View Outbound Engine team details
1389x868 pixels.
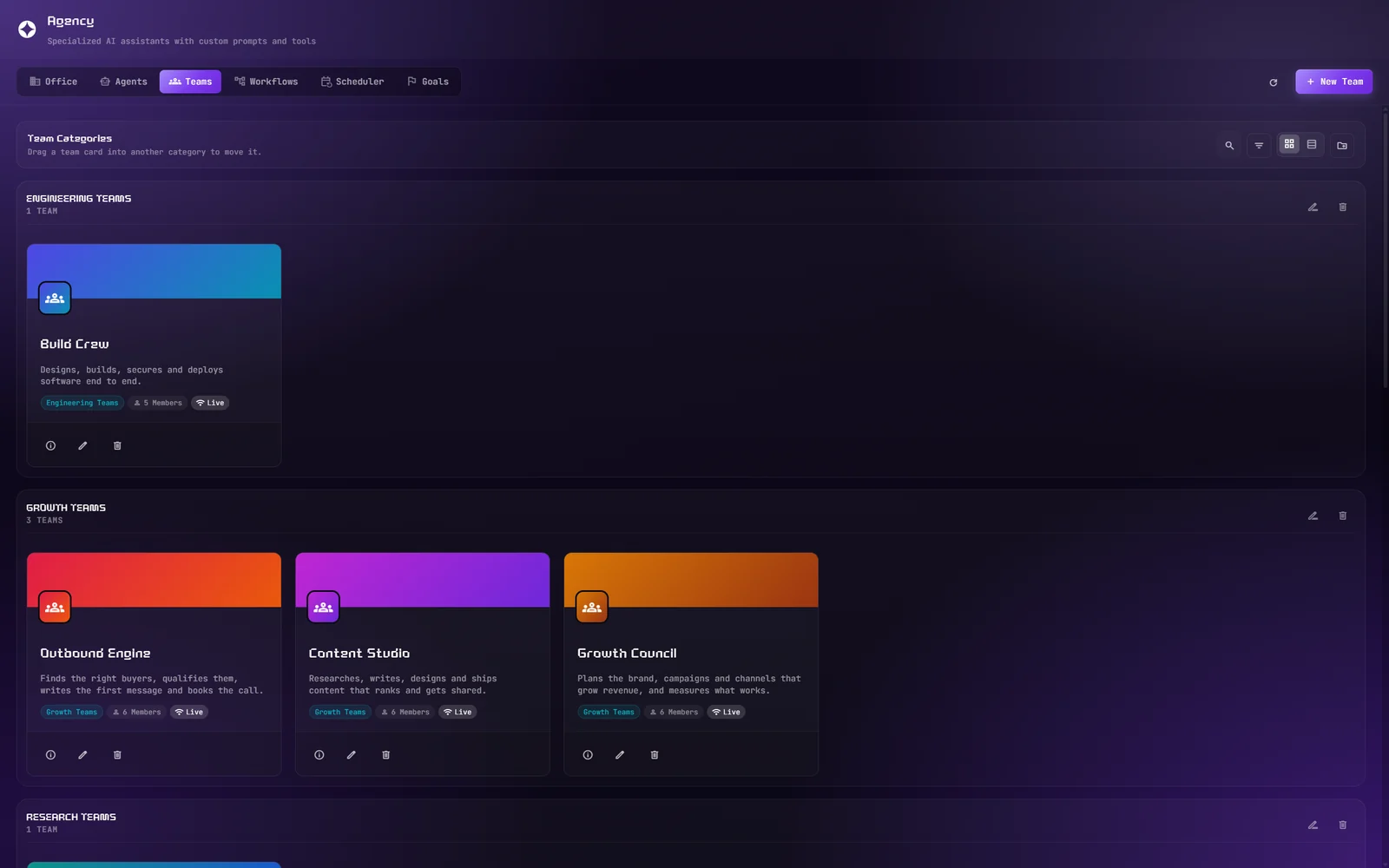click(51, 754)
